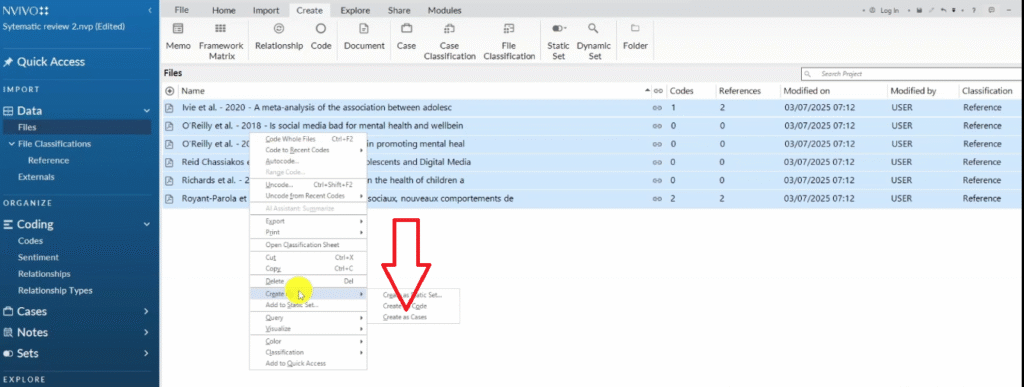Open the Color submenu in context menu
The image size is (1024, 387).
(308, 341)
